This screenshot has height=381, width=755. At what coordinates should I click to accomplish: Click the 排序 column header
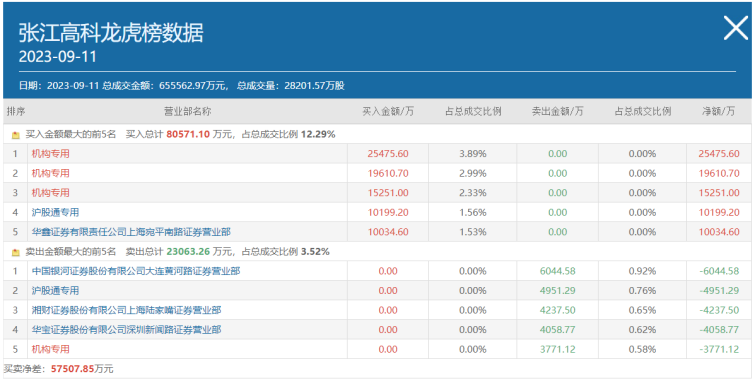[x=15, y=112]
